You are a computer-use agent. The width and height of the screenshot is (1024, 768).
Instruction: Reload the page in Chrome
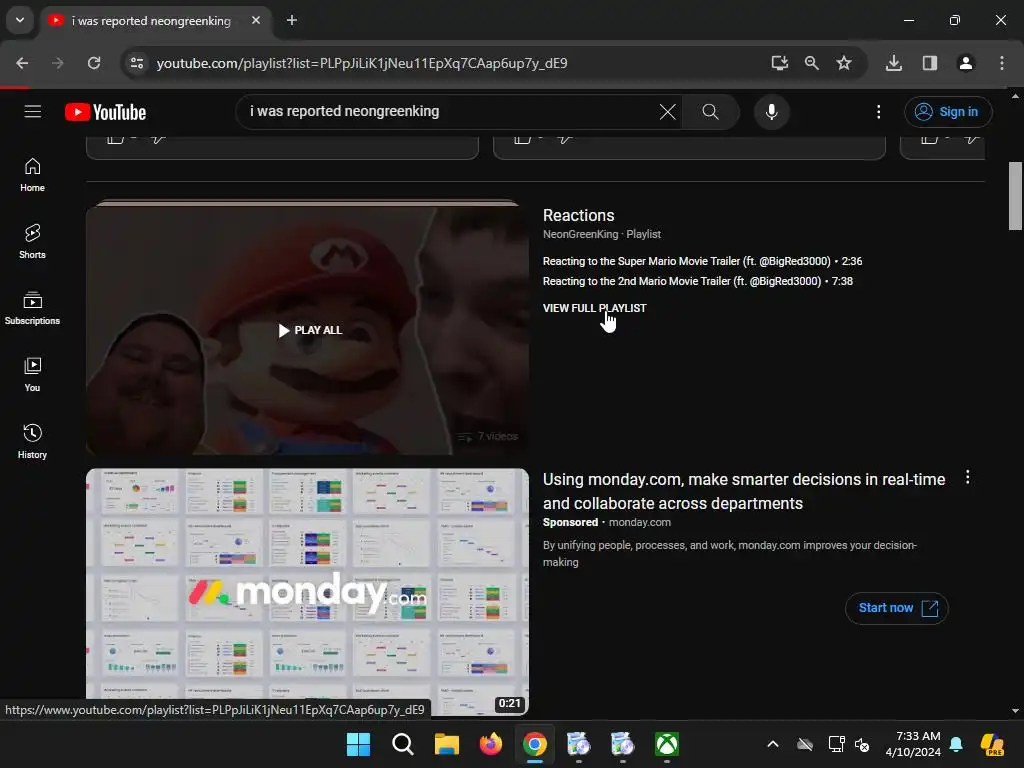coord(94,63)
